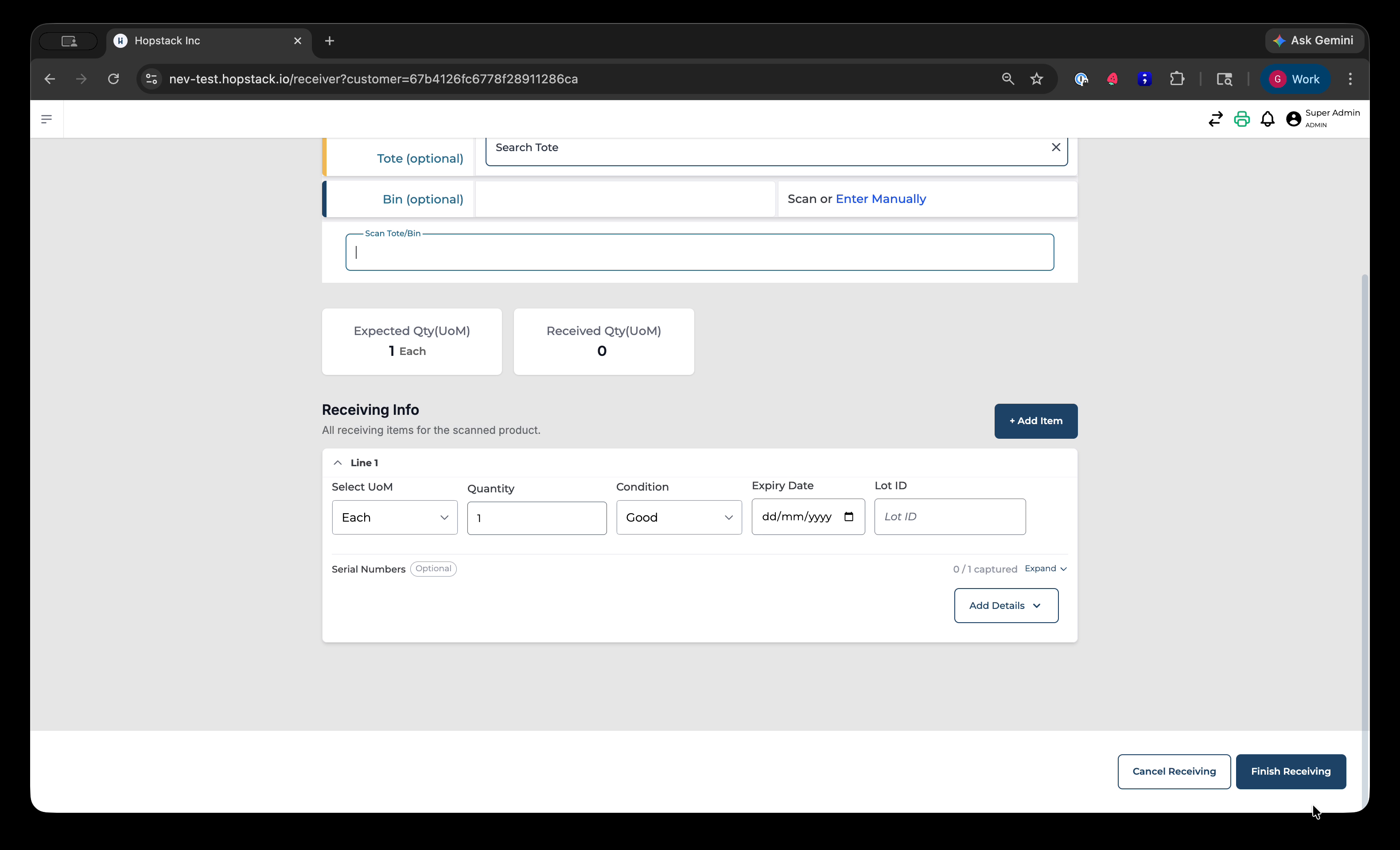1400x850 pixels.
Task: Open Chrome three-dot menu
Action: click(1350, 79)
